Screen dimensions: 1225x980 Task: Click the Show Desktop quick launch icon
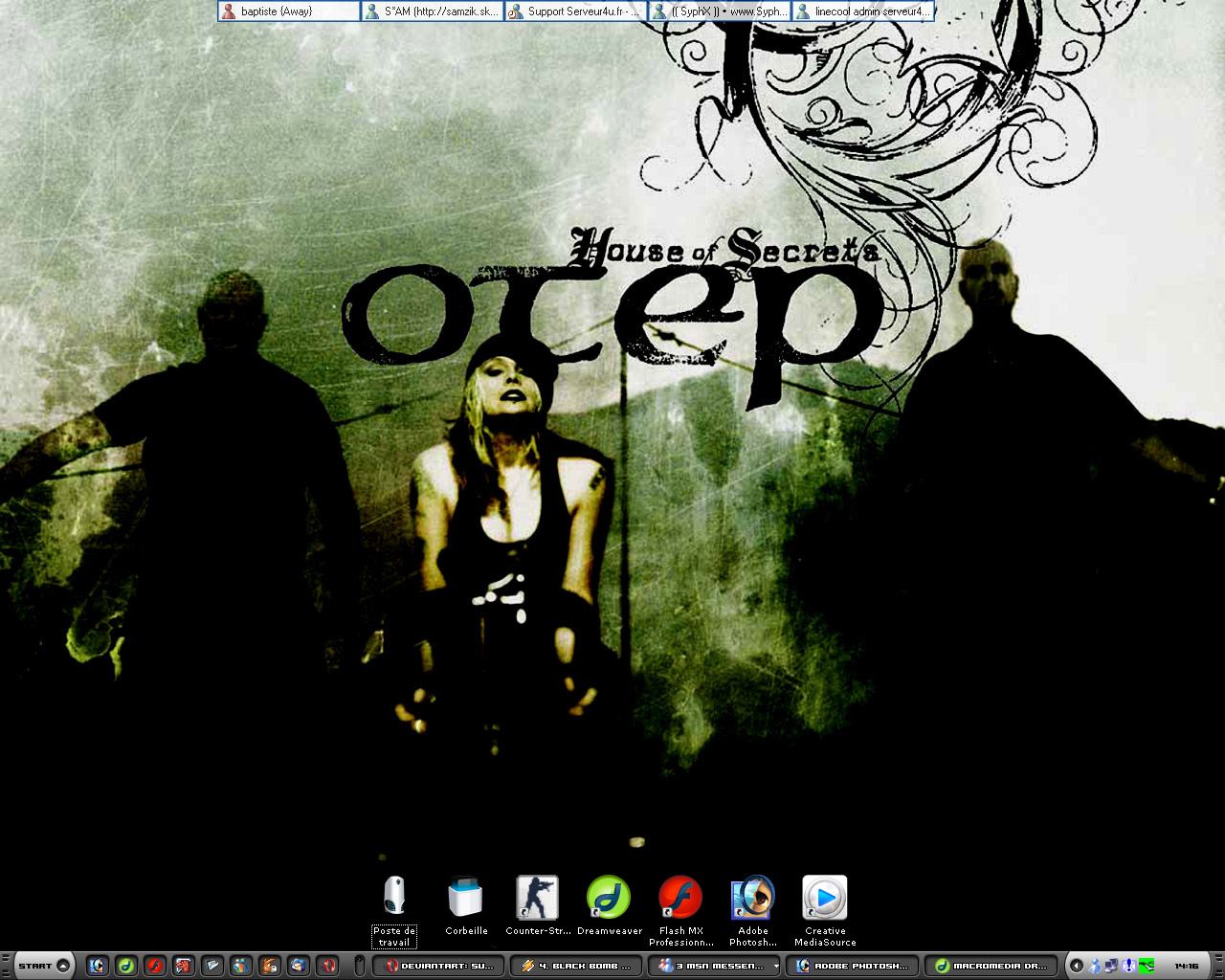(x=212, y=966)
